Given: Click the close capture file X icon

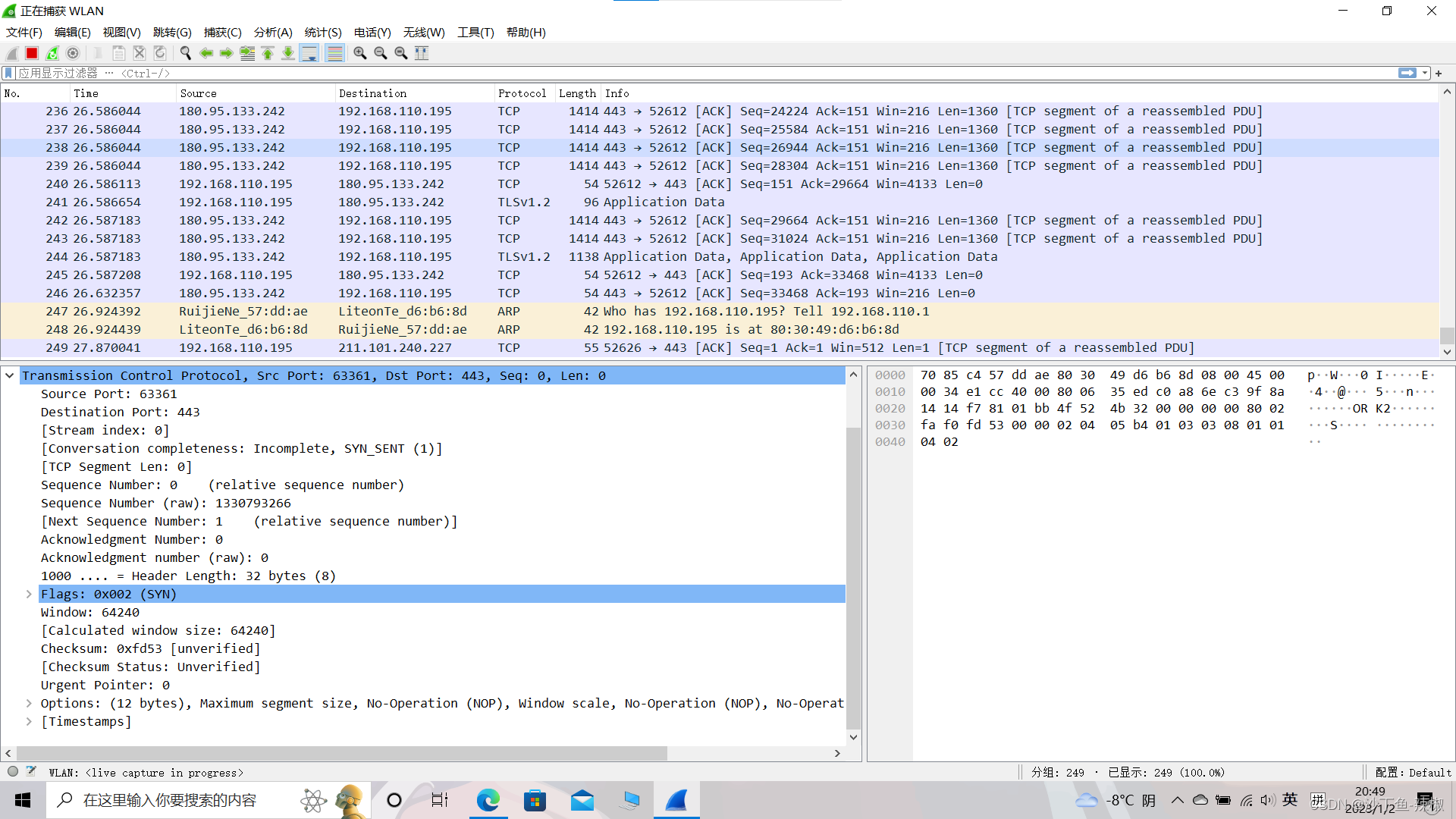Looking at the screenshot, I should click(x=140, y=53).
